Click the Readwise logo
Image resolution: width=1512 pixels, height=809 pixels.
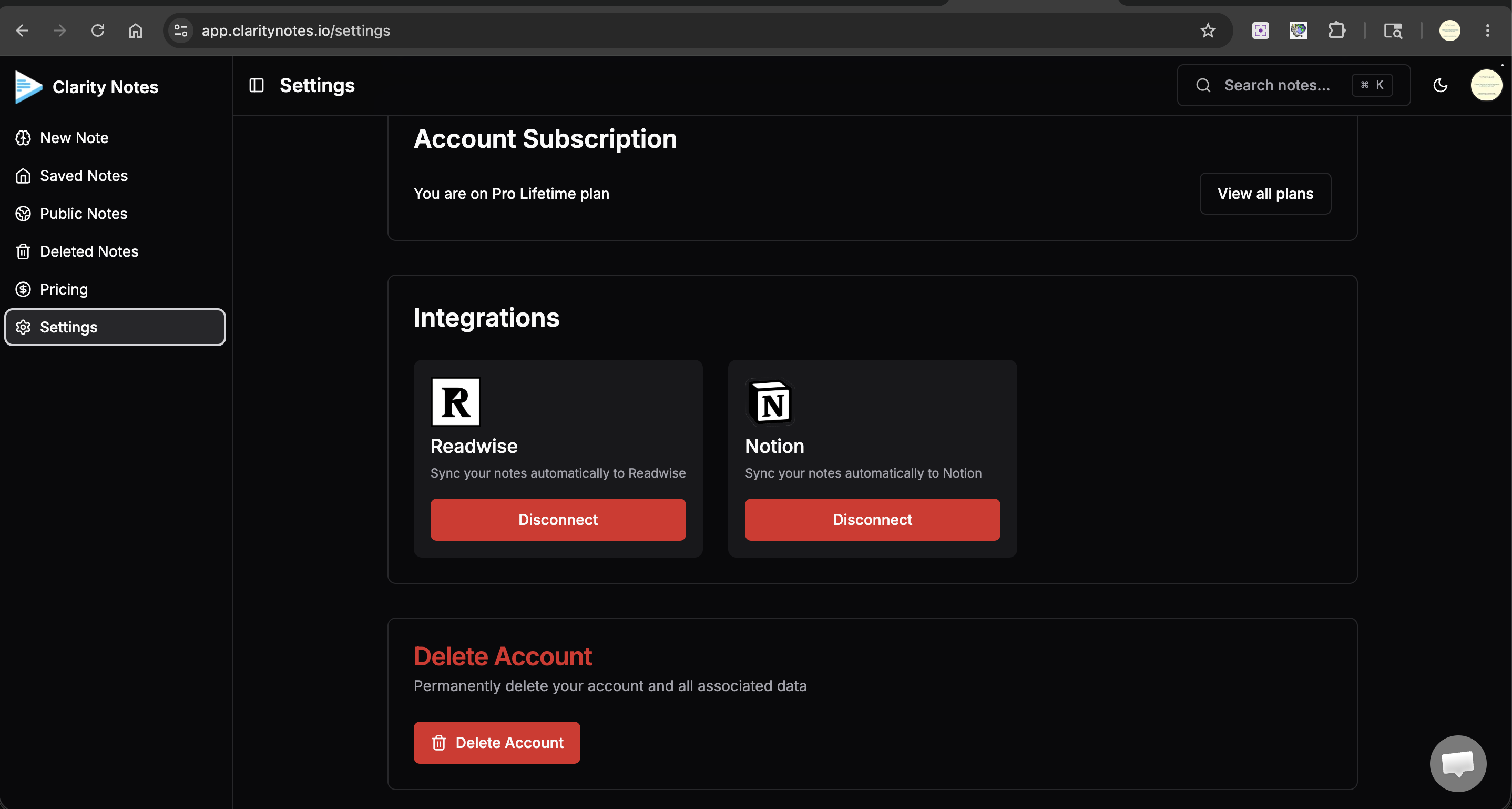[455, 401]
